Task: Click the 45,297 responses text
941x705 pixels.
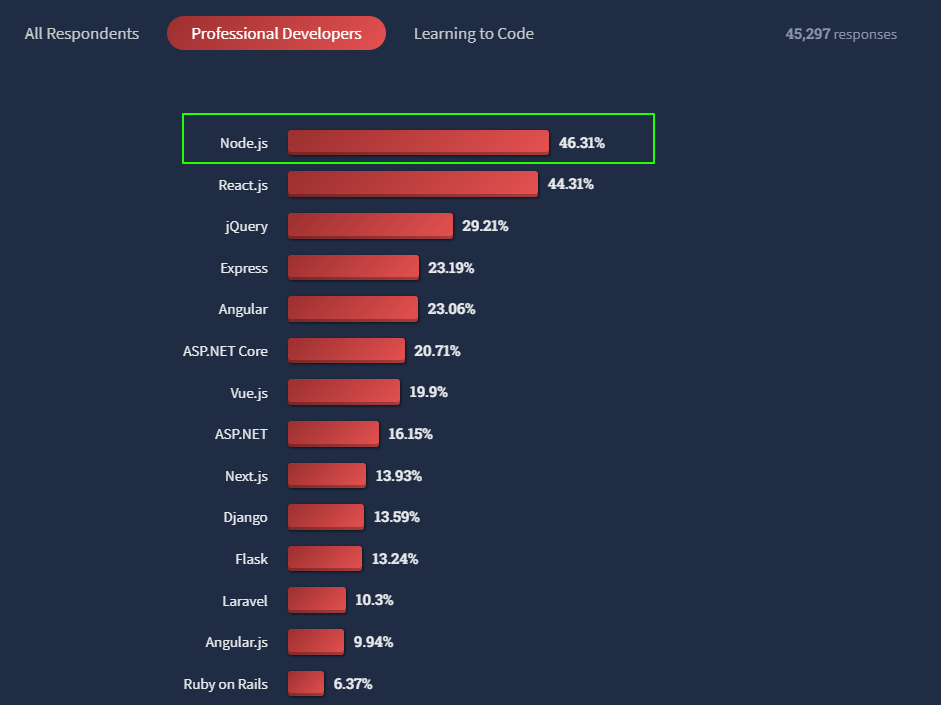Action: point(840,33)
